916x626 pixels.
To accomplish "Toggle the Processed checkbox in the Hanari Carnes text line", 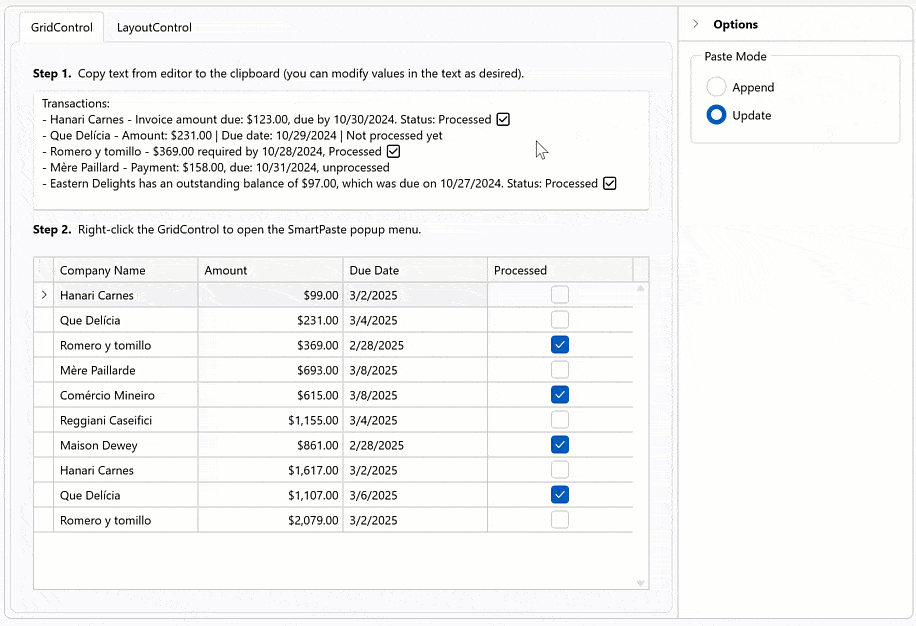I will (503, 118).
